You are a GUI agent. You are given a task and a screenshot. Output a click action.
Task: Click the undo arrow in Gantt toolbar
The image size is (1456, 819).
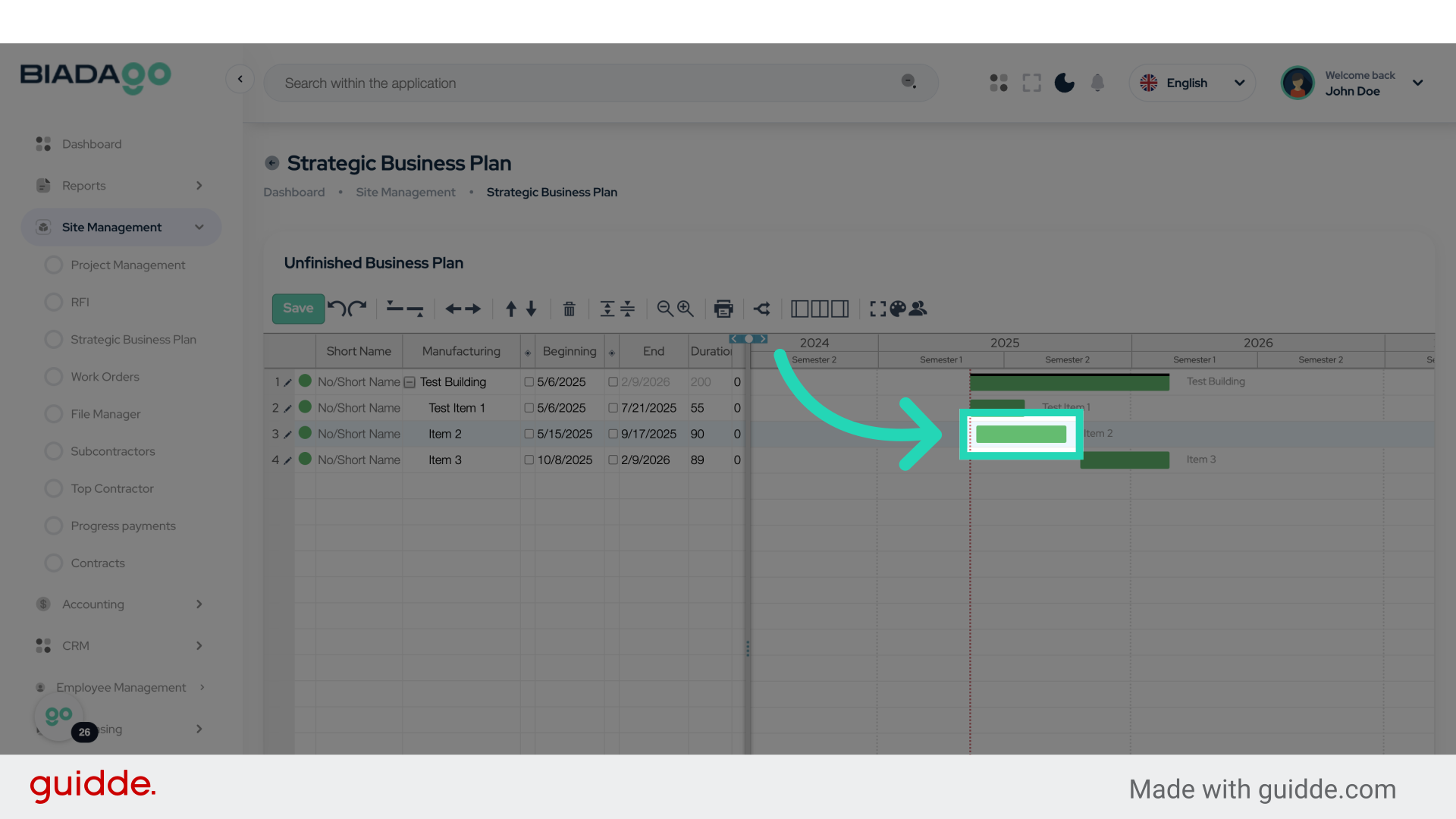[x=337, y=309]
